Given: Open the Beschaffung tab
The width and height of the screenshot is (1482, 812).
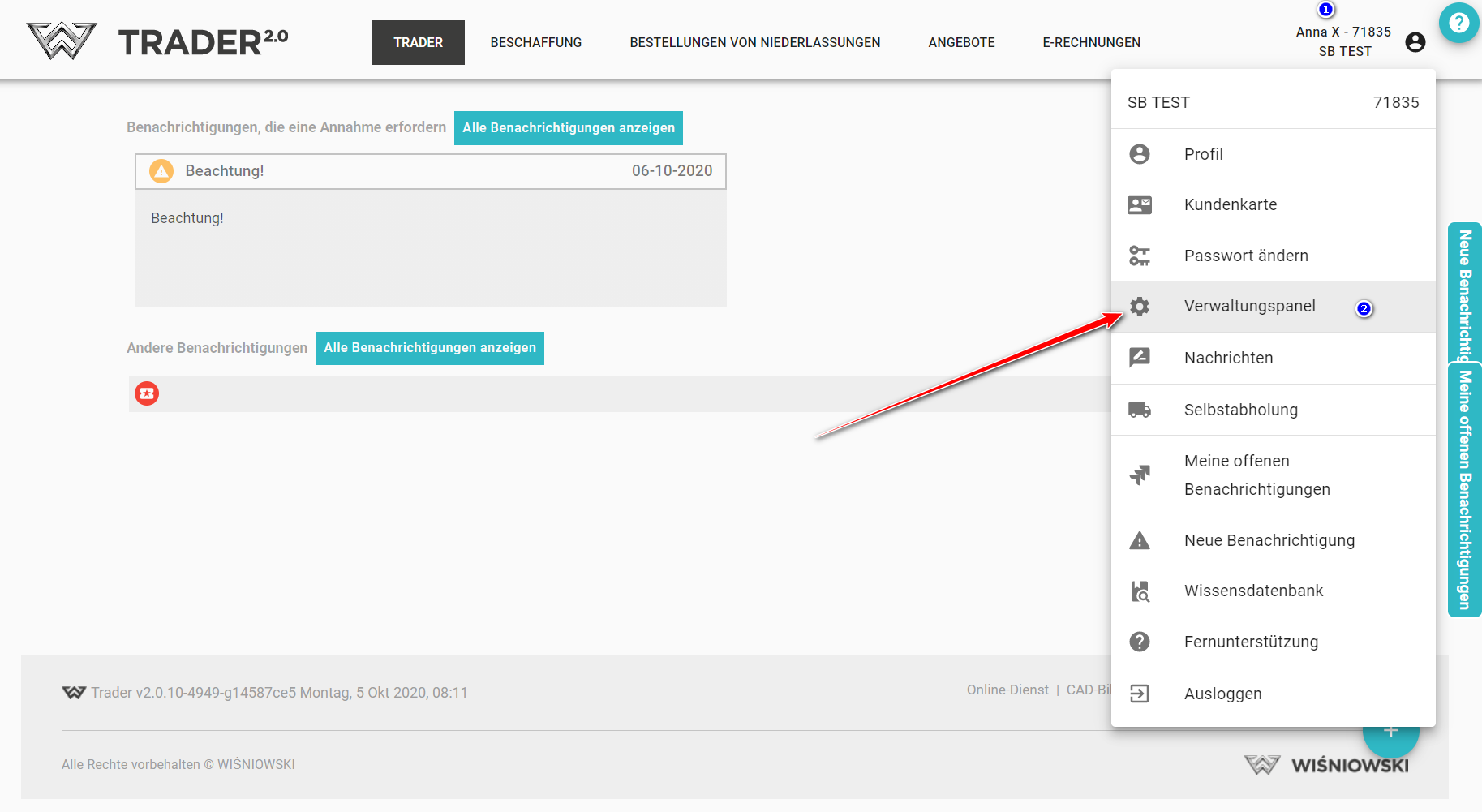Looking at the screenshot, I should coord(535,42).
